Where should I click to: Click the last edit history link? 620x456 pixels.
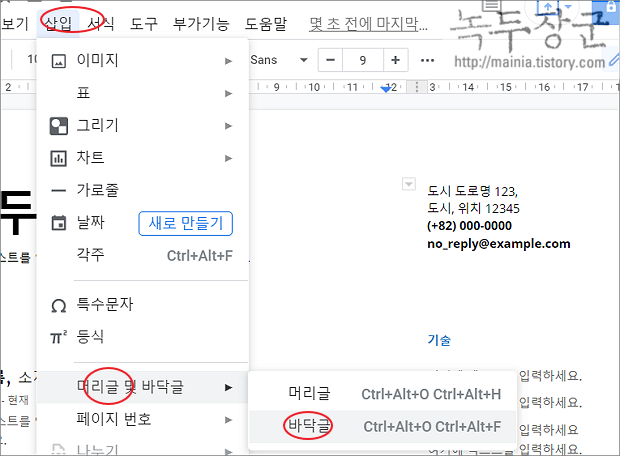(368, 24)
